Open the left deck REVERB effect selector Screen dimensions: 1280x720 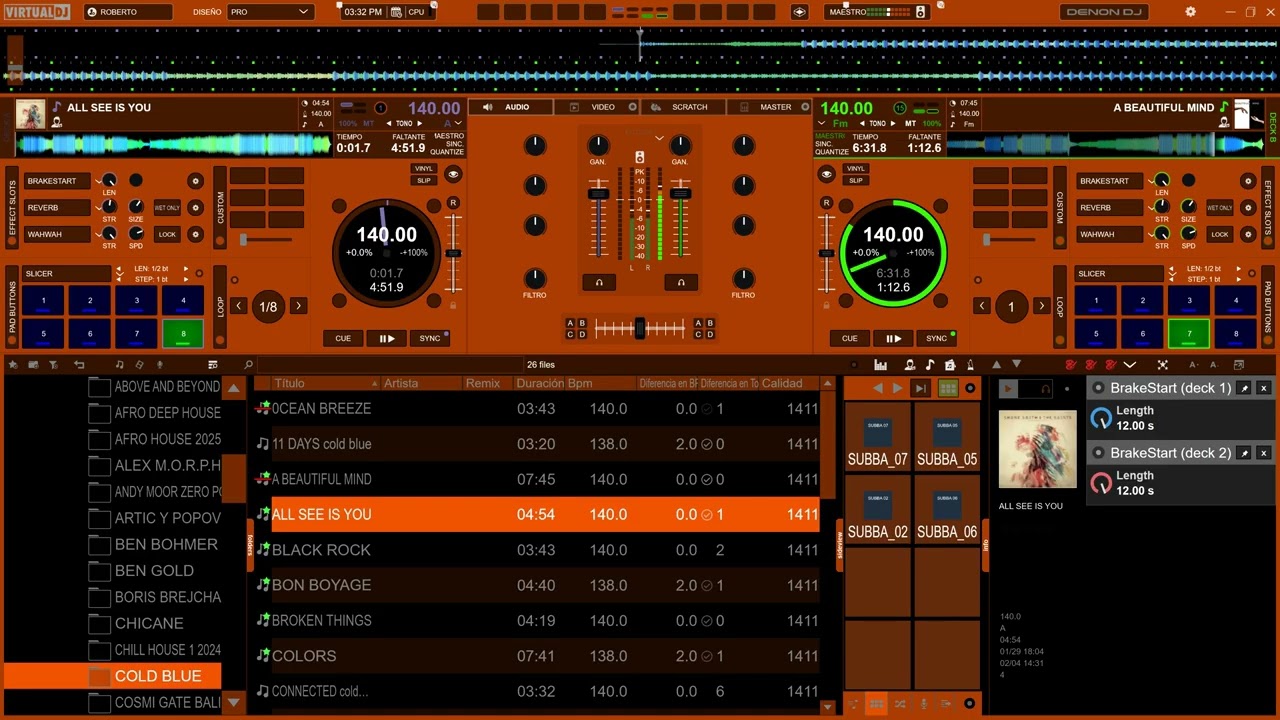click(x=57, y=208)
